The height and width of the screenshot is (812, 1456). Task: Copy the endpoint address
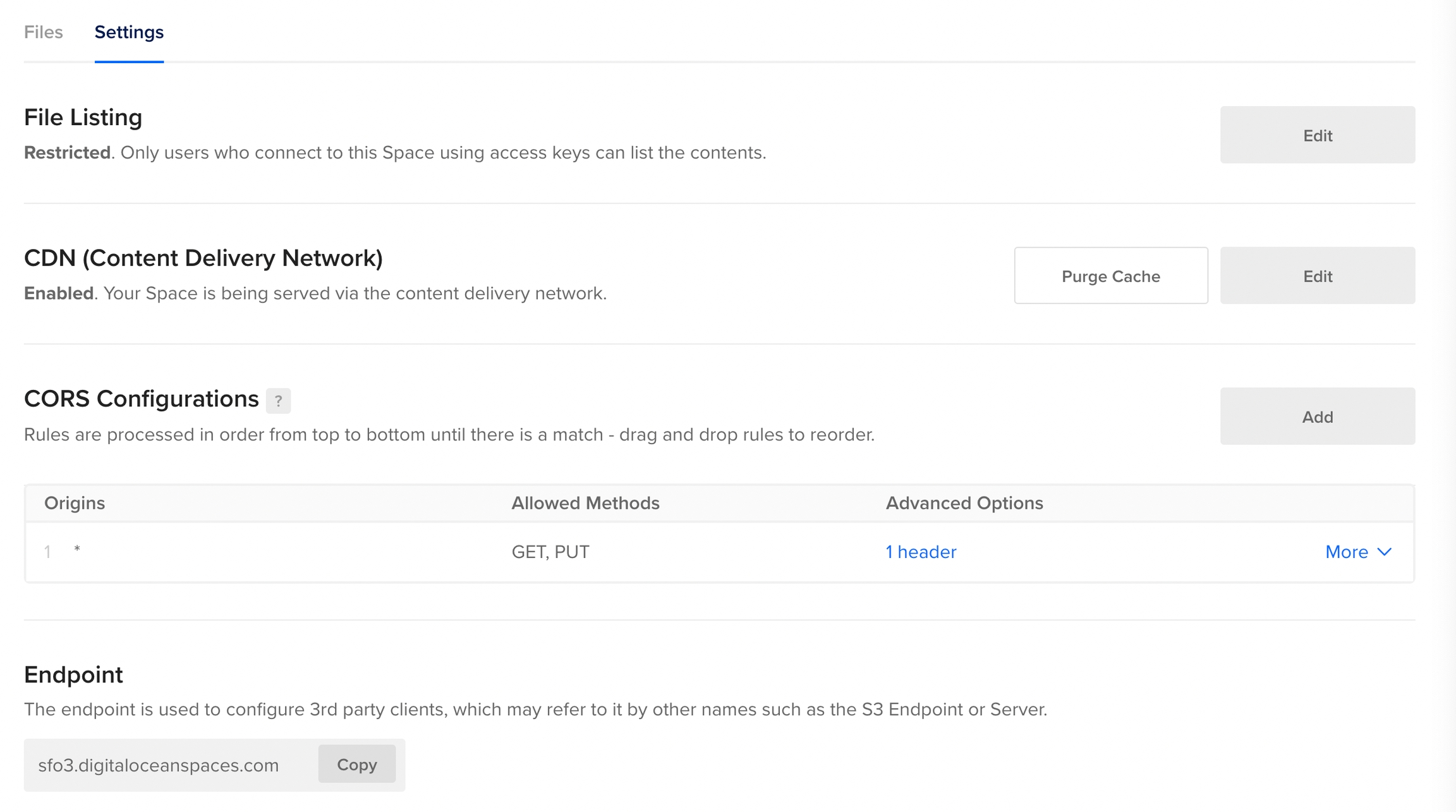tap(356, 765)
